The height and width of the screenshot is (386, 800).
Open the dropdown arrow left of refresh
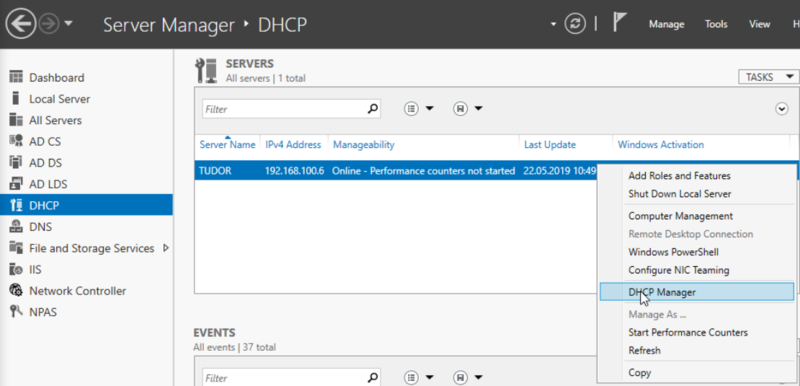tap(554, 24)
